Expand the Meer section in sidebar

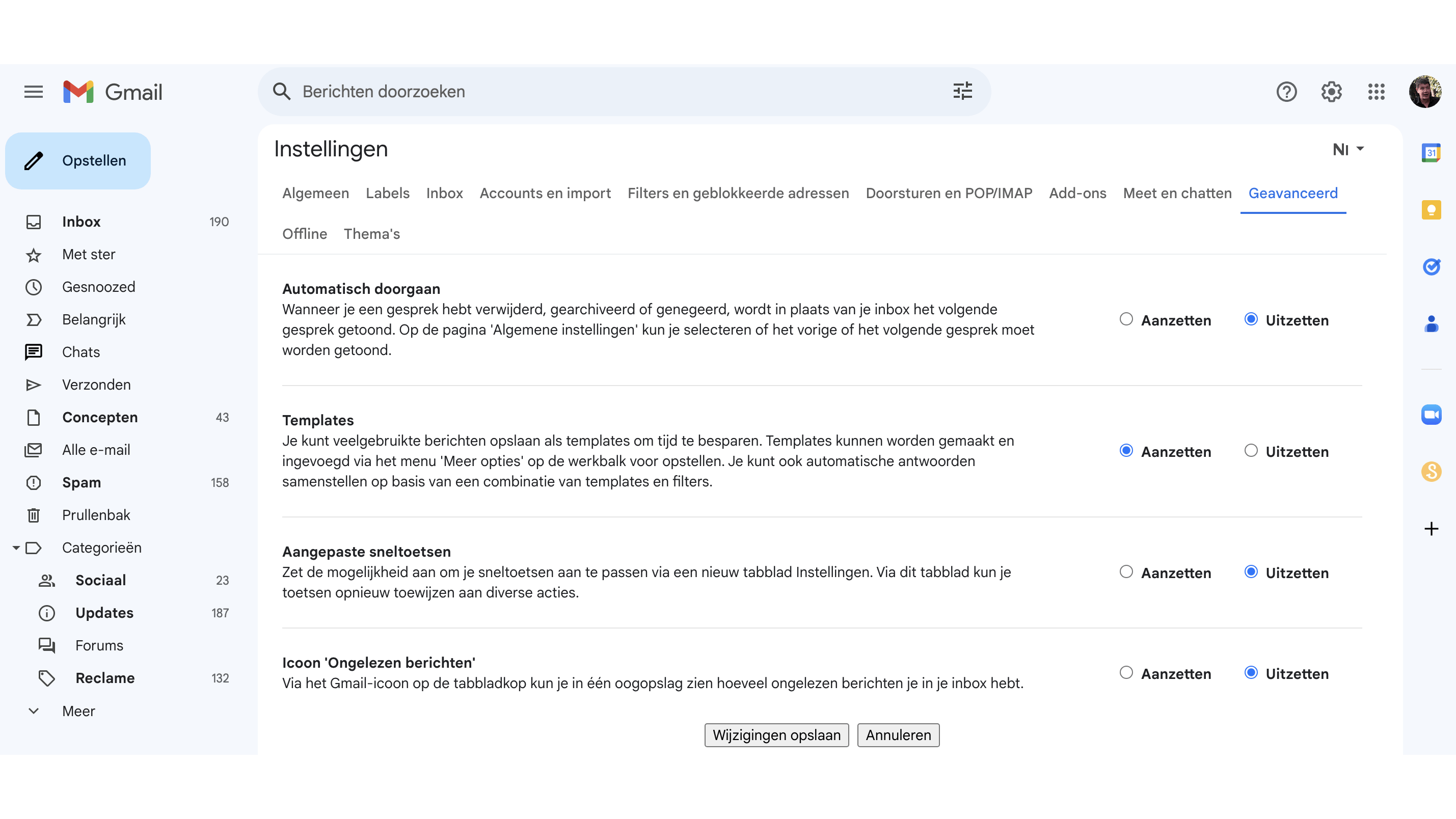coord(78,711)
